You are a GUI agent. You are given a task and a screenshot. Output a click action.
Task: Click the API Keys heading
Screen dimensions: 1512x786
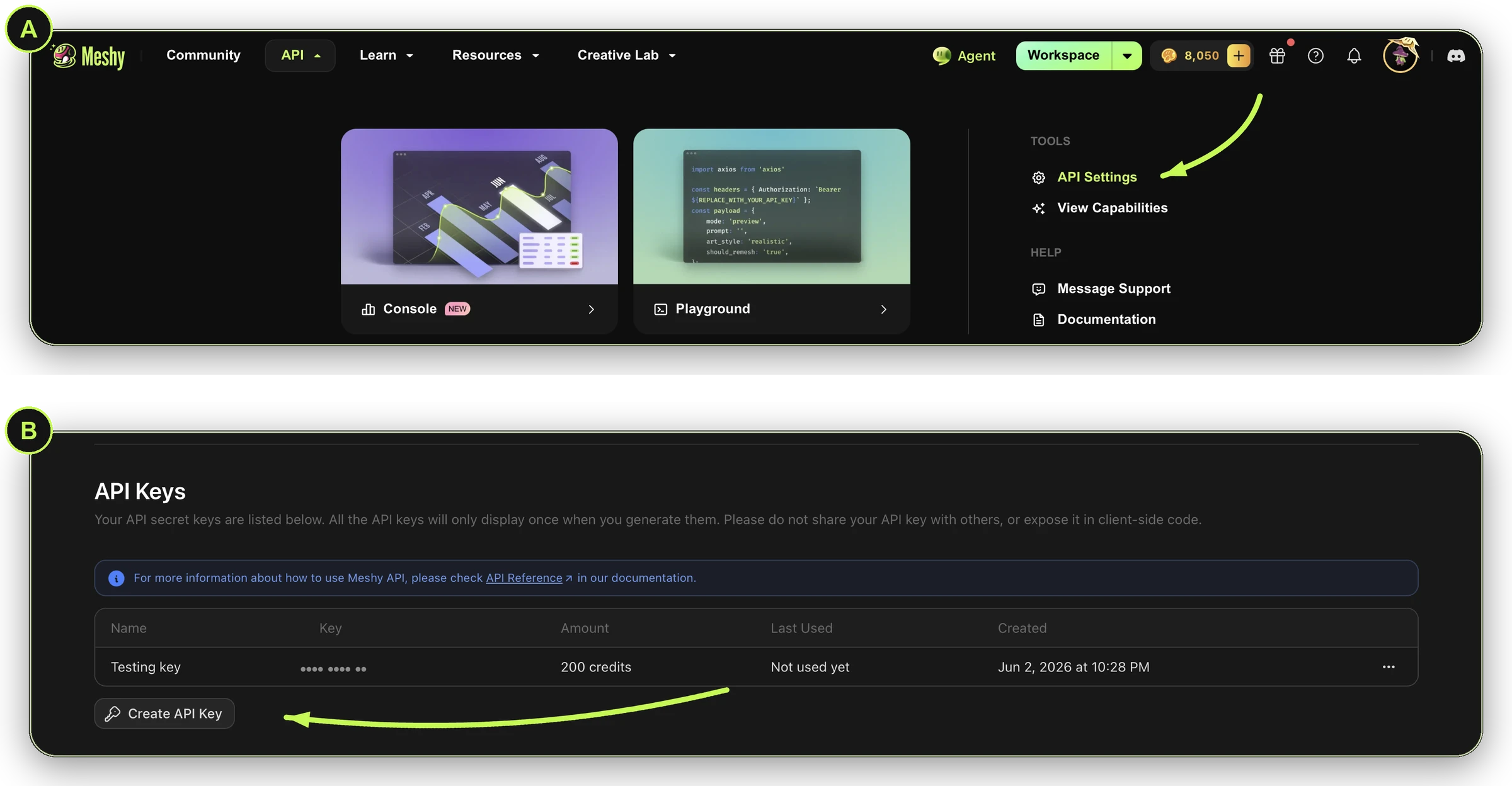point(140,491)
